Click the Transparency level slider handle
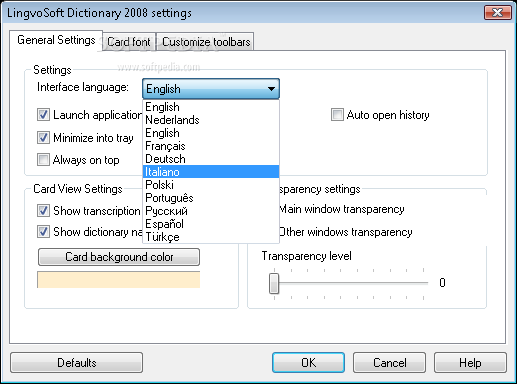The height and width of the screenshot is (384, 517). click(x=274, y=284)
